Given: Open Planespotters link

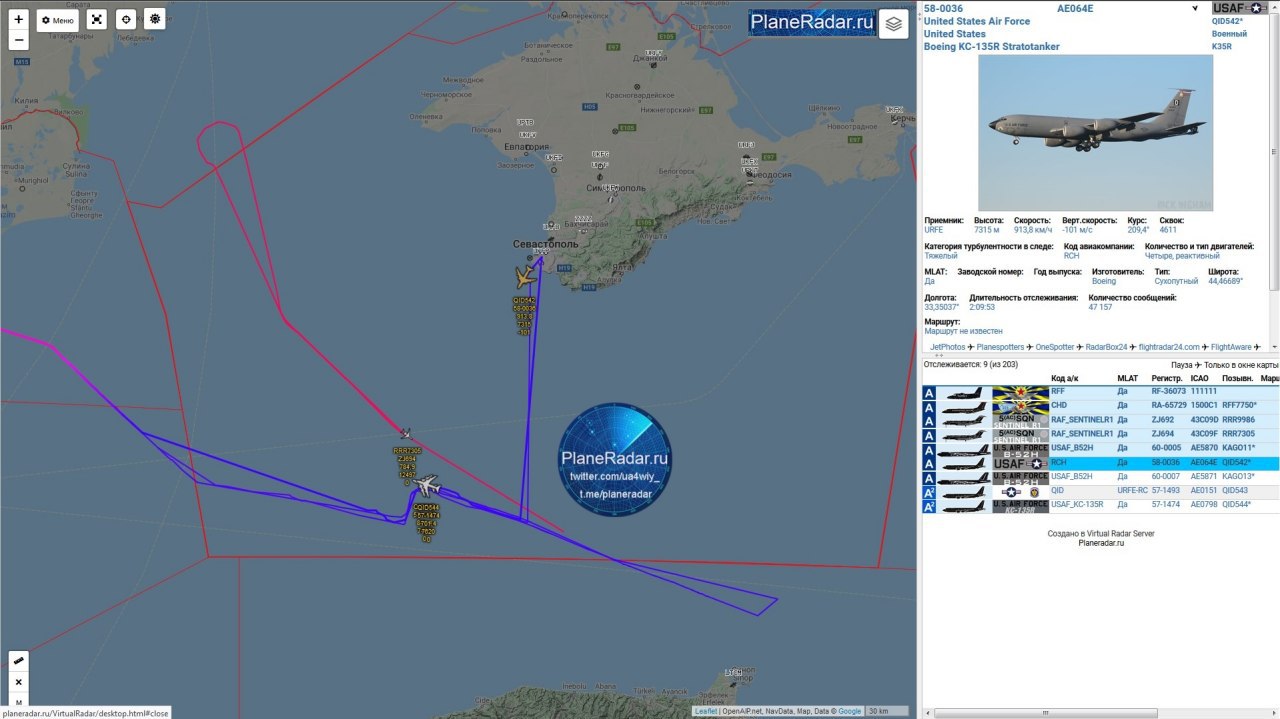Looking at the screenshot, I should pyautogui.click(x=1000, y=347).
